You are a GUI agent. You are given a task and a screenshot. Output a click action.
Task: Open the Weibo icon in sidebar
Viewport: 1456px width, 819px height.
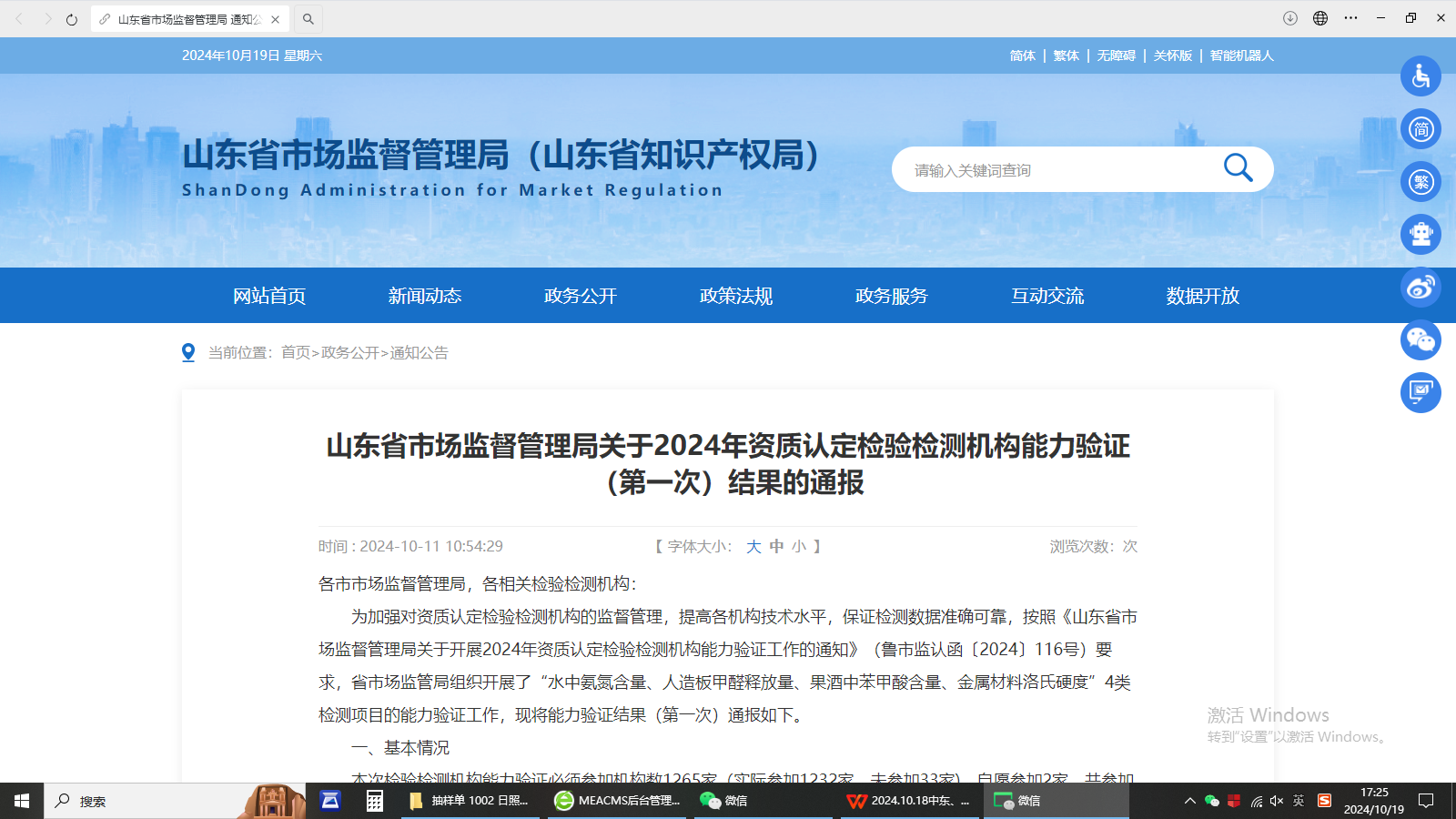(x=1421, y=288)
